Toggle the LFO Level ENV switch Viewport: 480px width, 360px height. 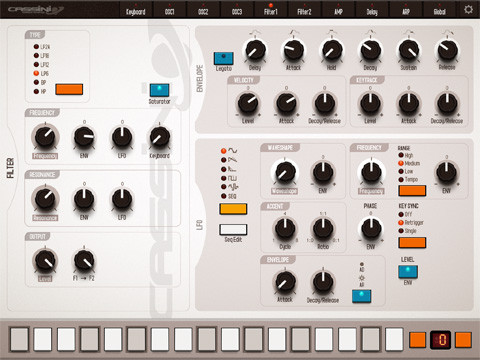pyautogui.click(x=408, y=272)
